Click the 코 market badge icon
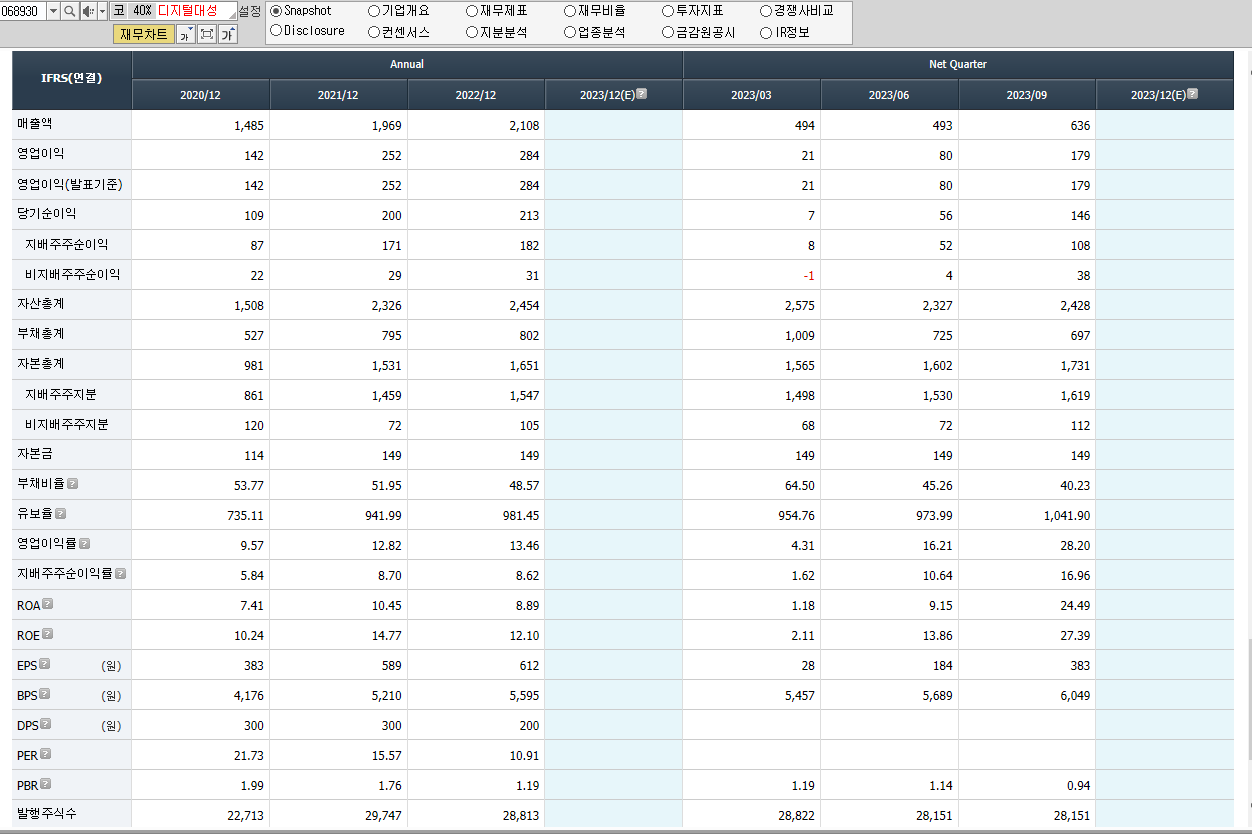The image size is (1252, 834). (119, 11)
